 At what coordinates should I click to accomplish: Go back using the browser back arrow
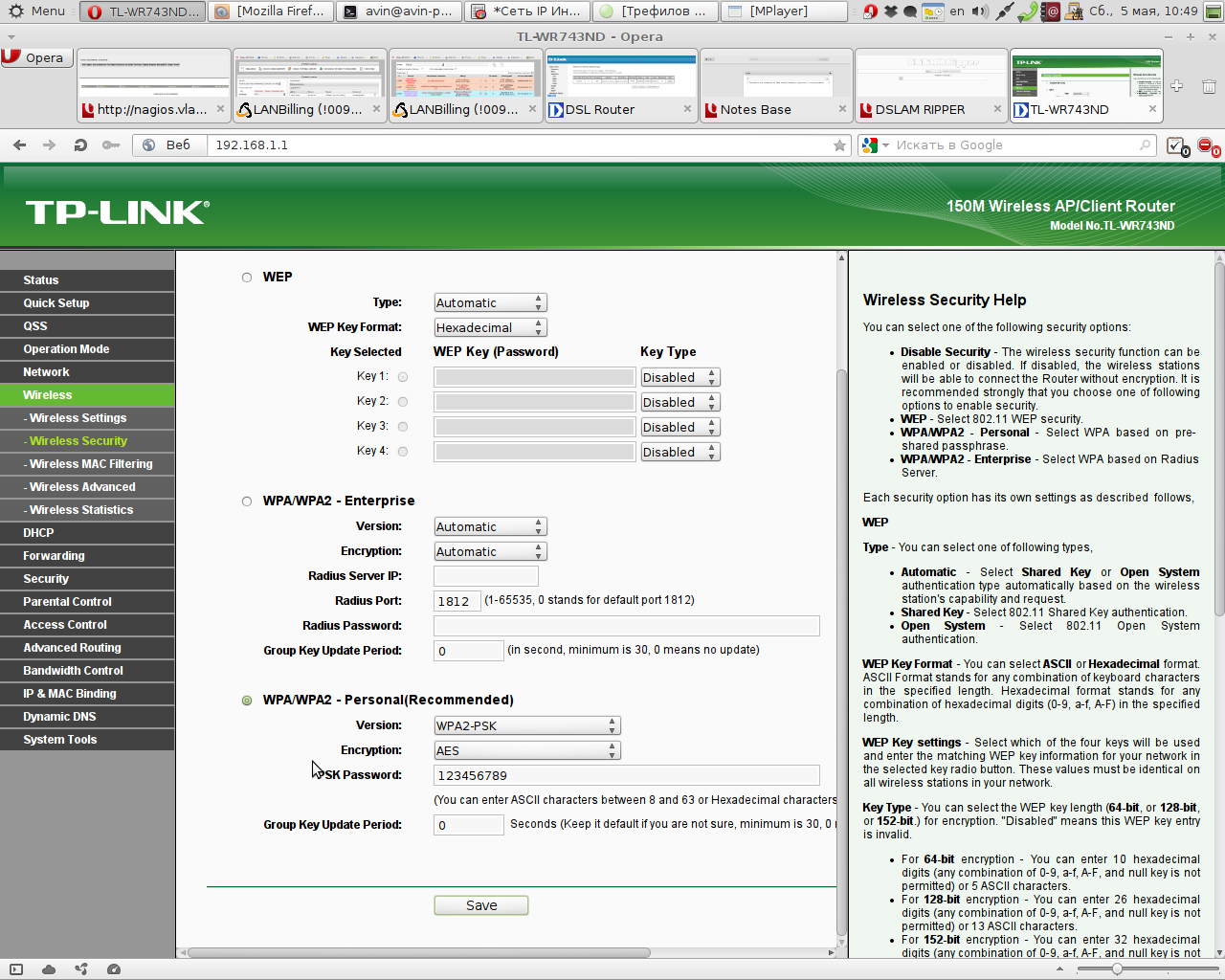[x=19, y=145]
